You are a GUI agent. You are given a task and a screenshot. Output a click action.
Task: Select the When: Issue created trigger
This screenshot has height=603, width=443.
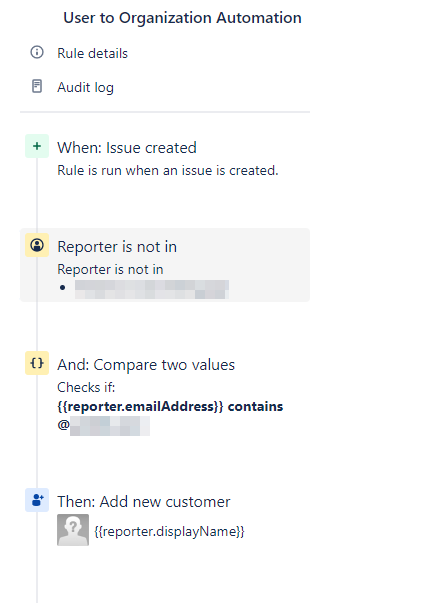[x=127, y=148]
